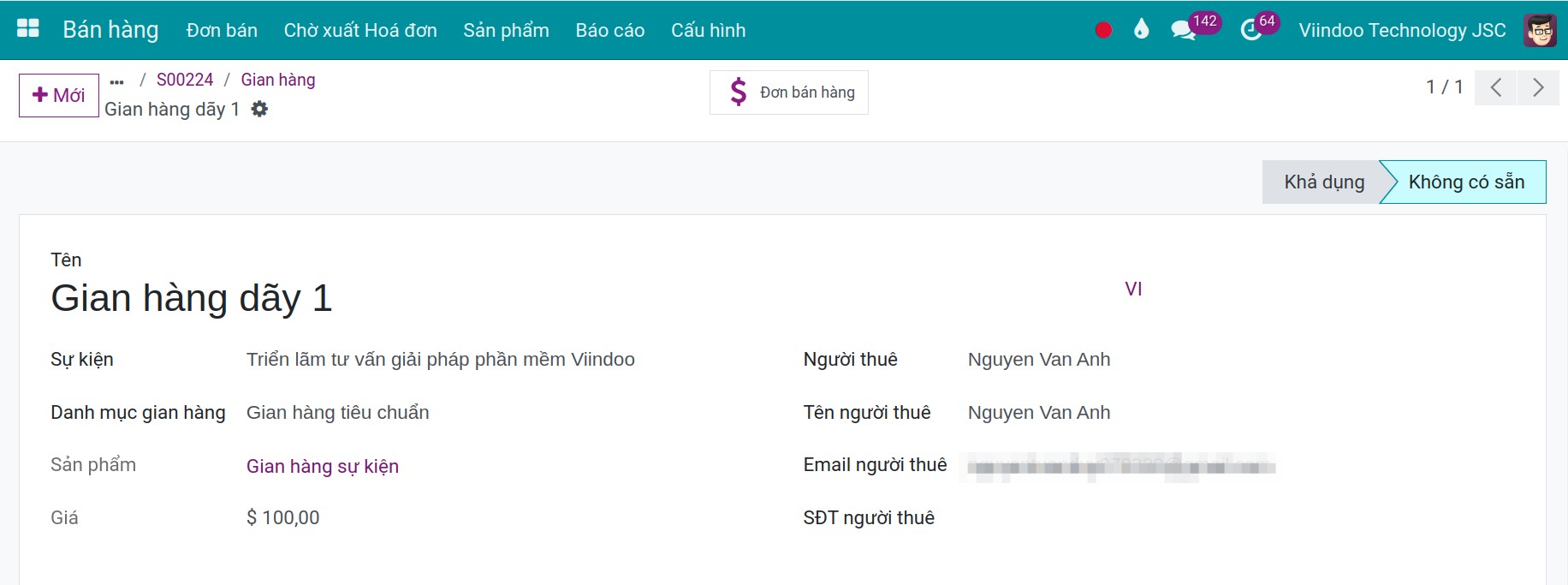1568x585 pixels.
Task: Open Viindoo Technology JSC company switcher
Action: [1402, 30]
